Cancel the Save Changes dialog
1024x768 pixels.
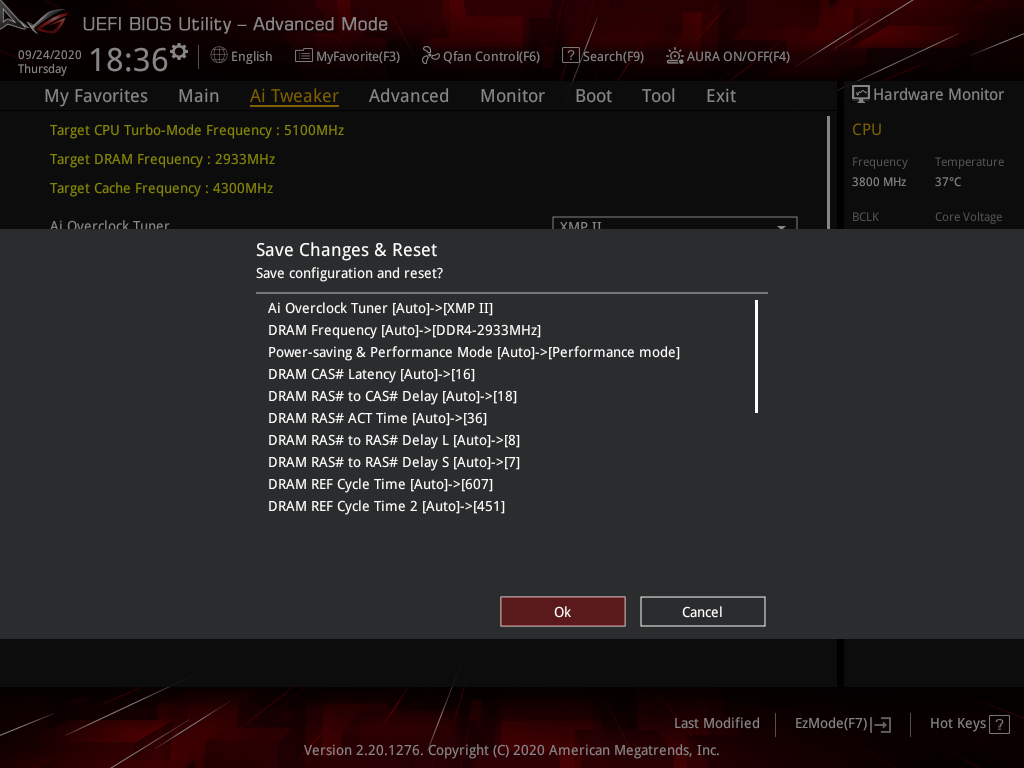(x=703, y=612)
